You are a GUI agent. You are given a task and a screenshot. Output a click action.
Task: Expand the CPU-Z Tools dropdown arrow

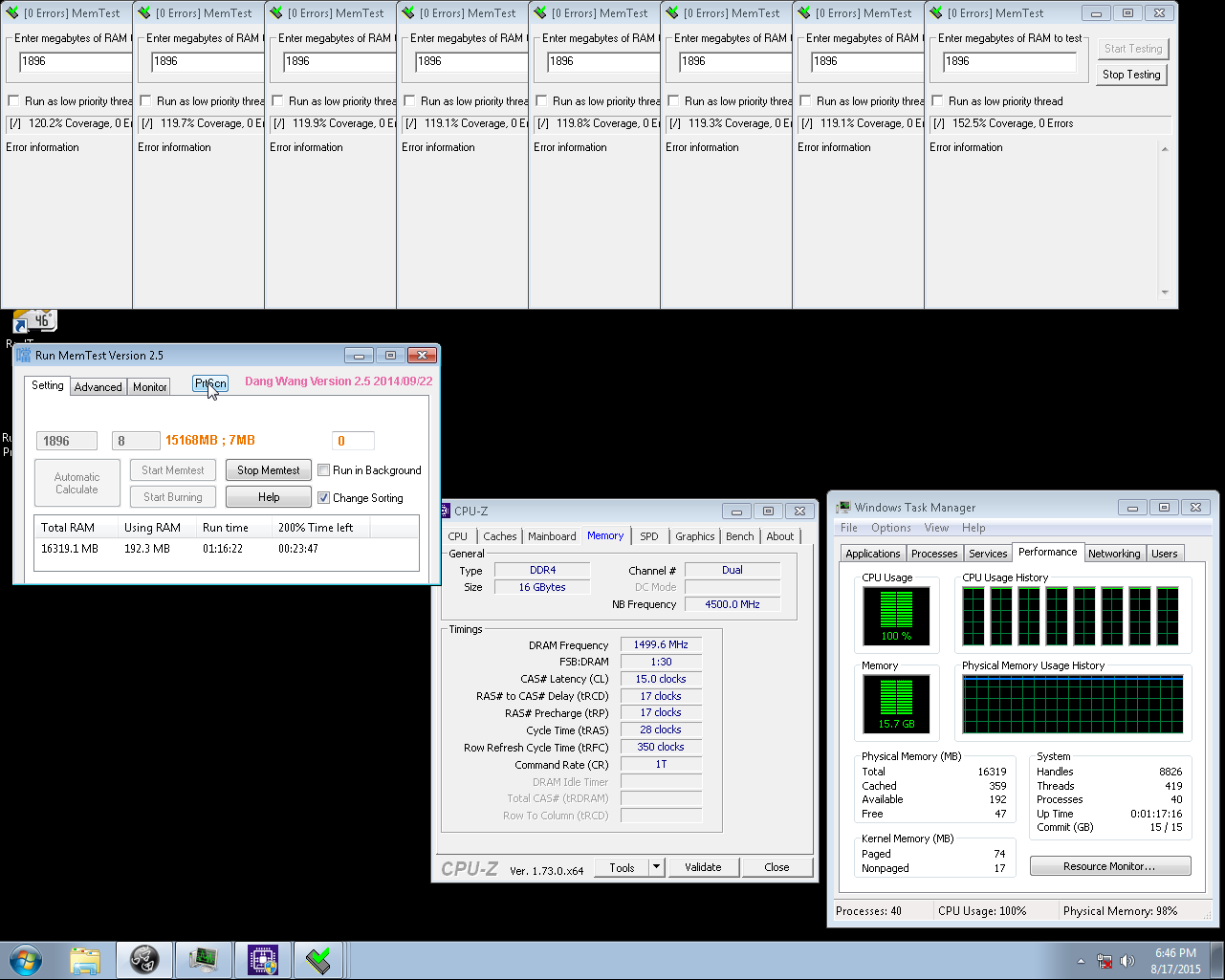point(656,867)
